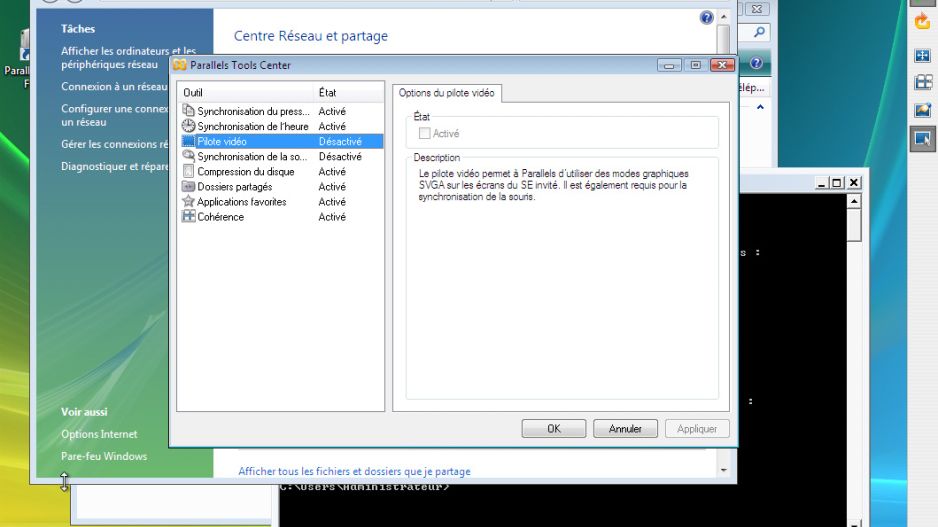This screenshot has height=527, width=938.
Task: Open Afficher tous les fichiers et dossiers link
Action: click(x=354, y=471)
